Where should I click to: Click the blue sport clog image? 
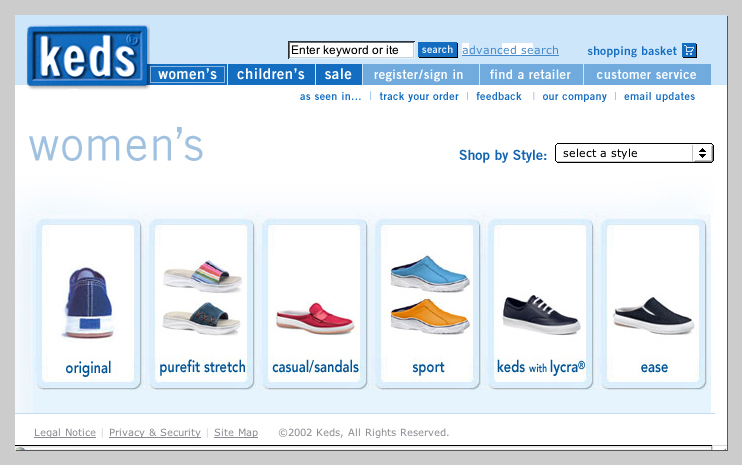430,273
